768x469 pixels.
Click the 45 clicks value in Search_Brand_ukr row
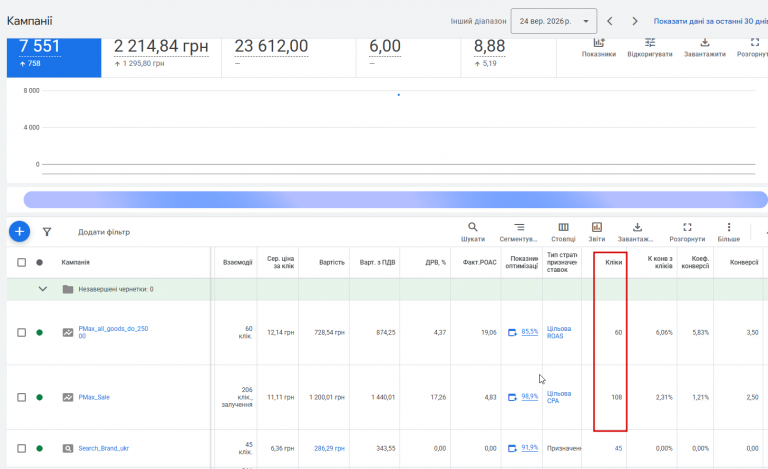point(618,448)
